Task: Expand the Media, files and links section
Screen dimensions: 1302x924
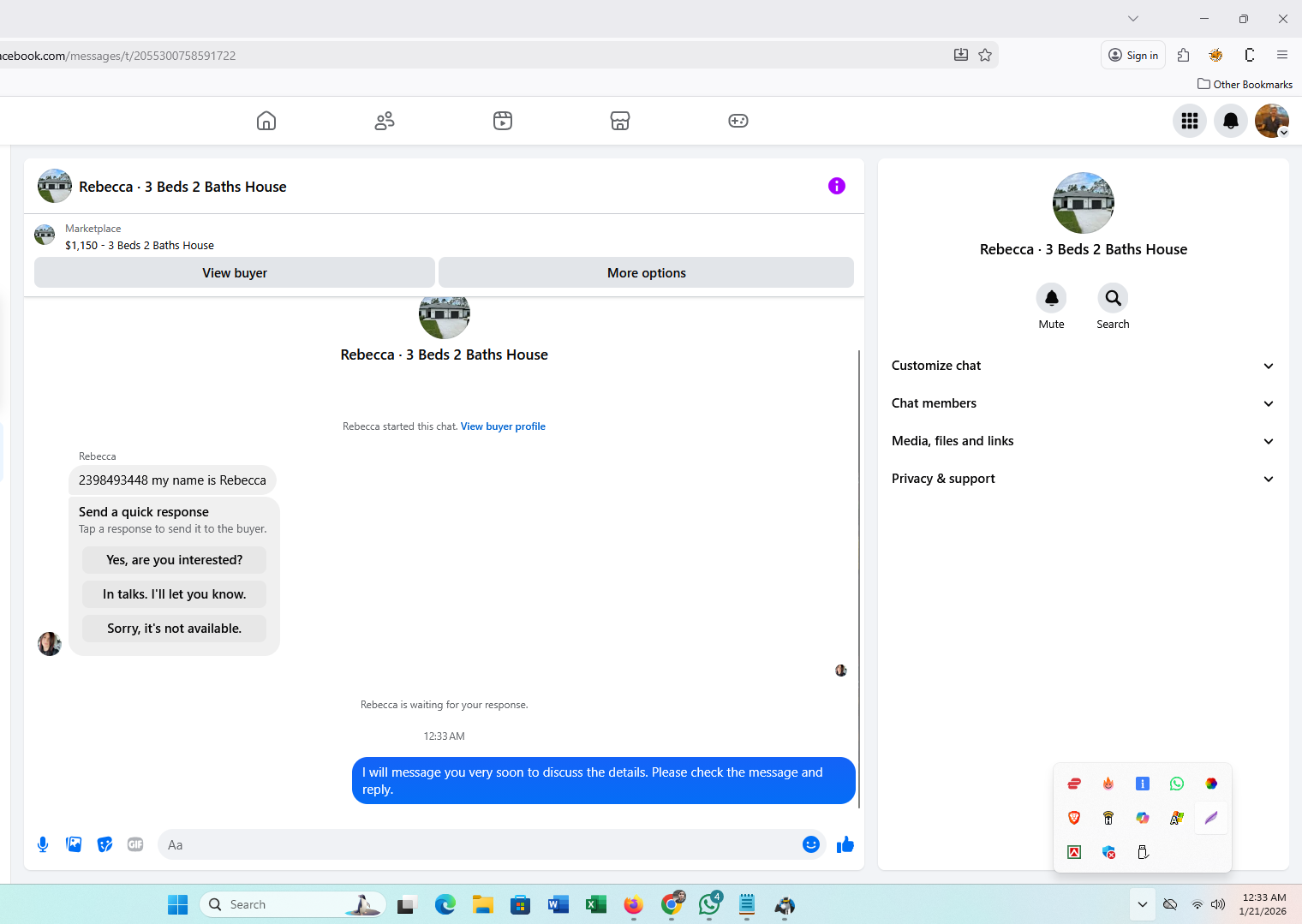Action: click(x=1084, y=441)
